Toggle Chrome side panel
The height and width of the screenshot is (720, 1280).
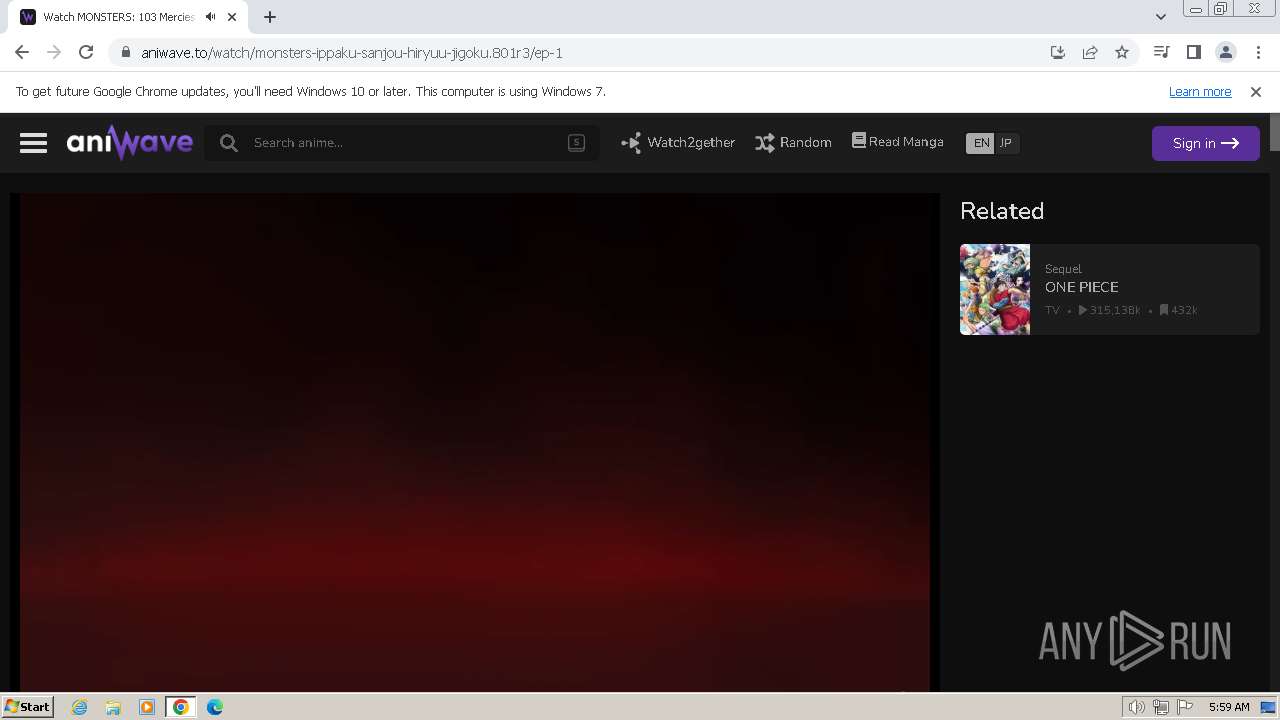pos(1193,52)
